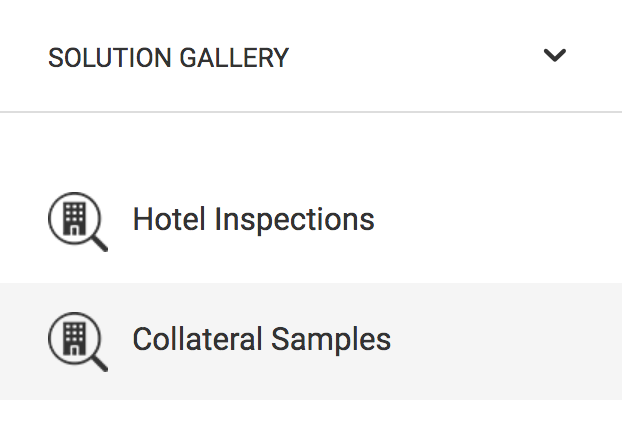Click the Collateral Samples magnifier building icon
This screenshot has width=622, height=422.
coord(78,341)
